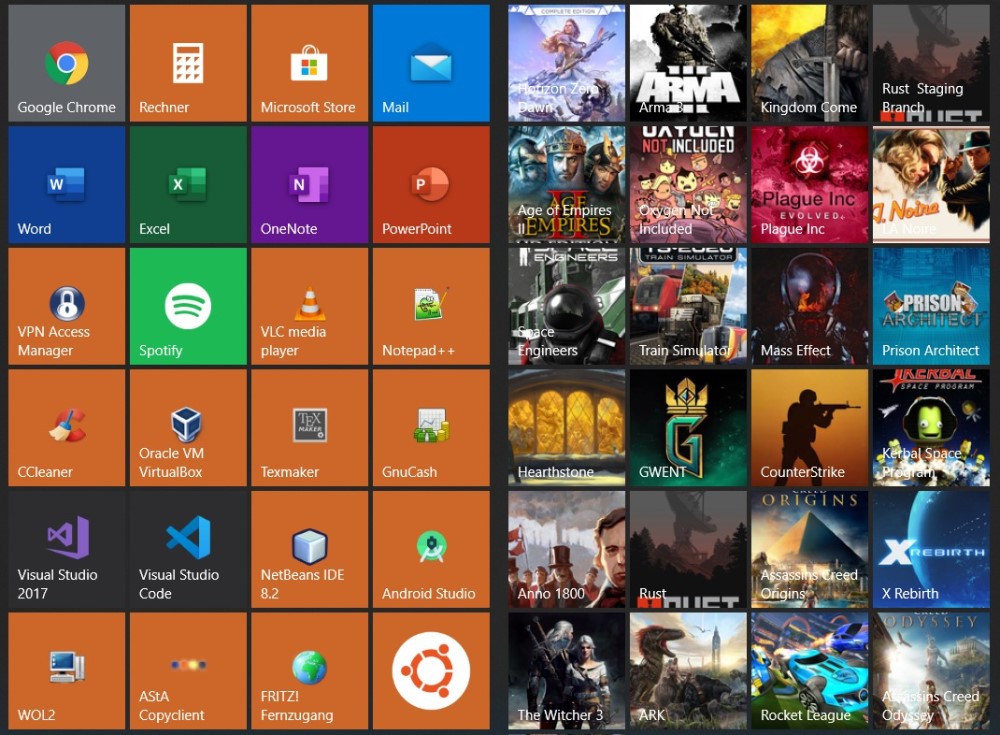Open Rust Staging Branch tile
The height and width of the screenshot is (735, 1000).
[931, 63]
